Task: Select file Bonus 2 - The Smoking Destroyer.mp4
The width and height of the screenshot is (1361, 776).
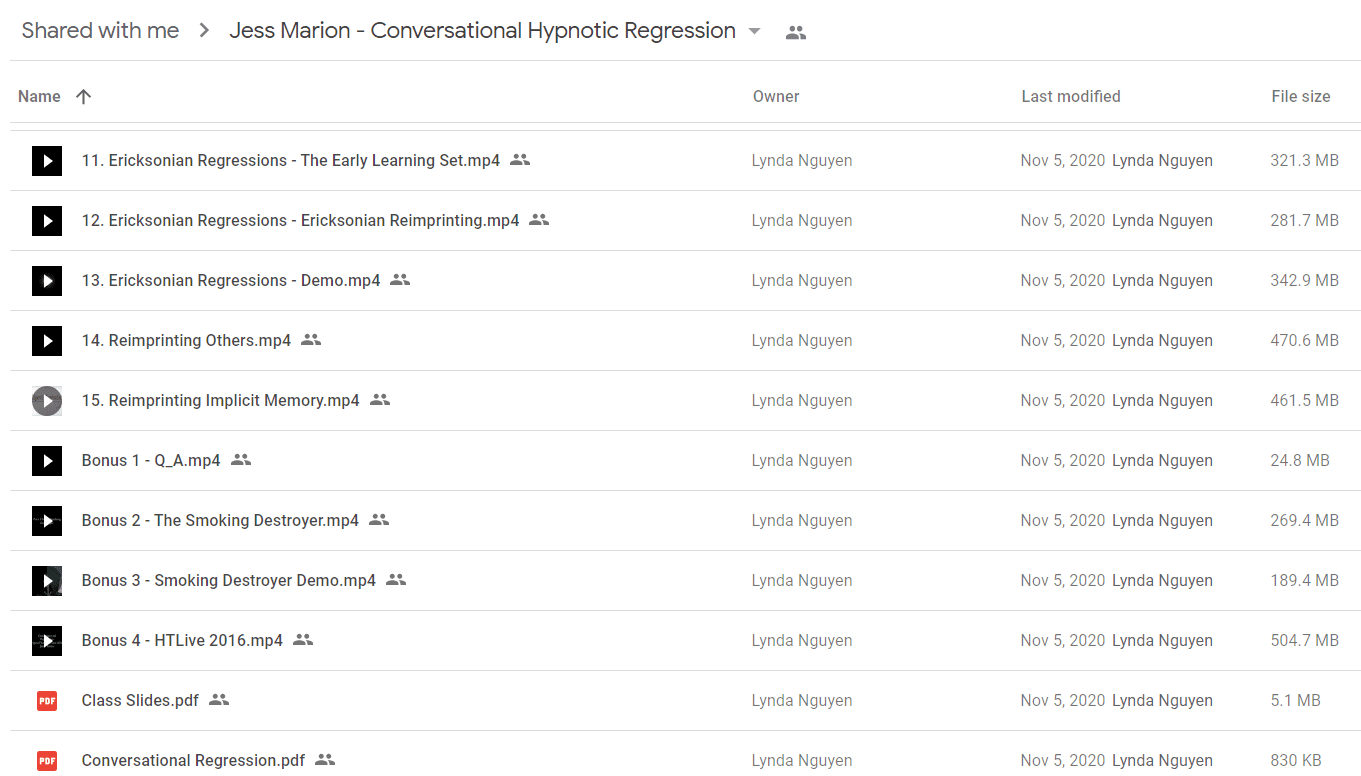Action: click(220, 520)
